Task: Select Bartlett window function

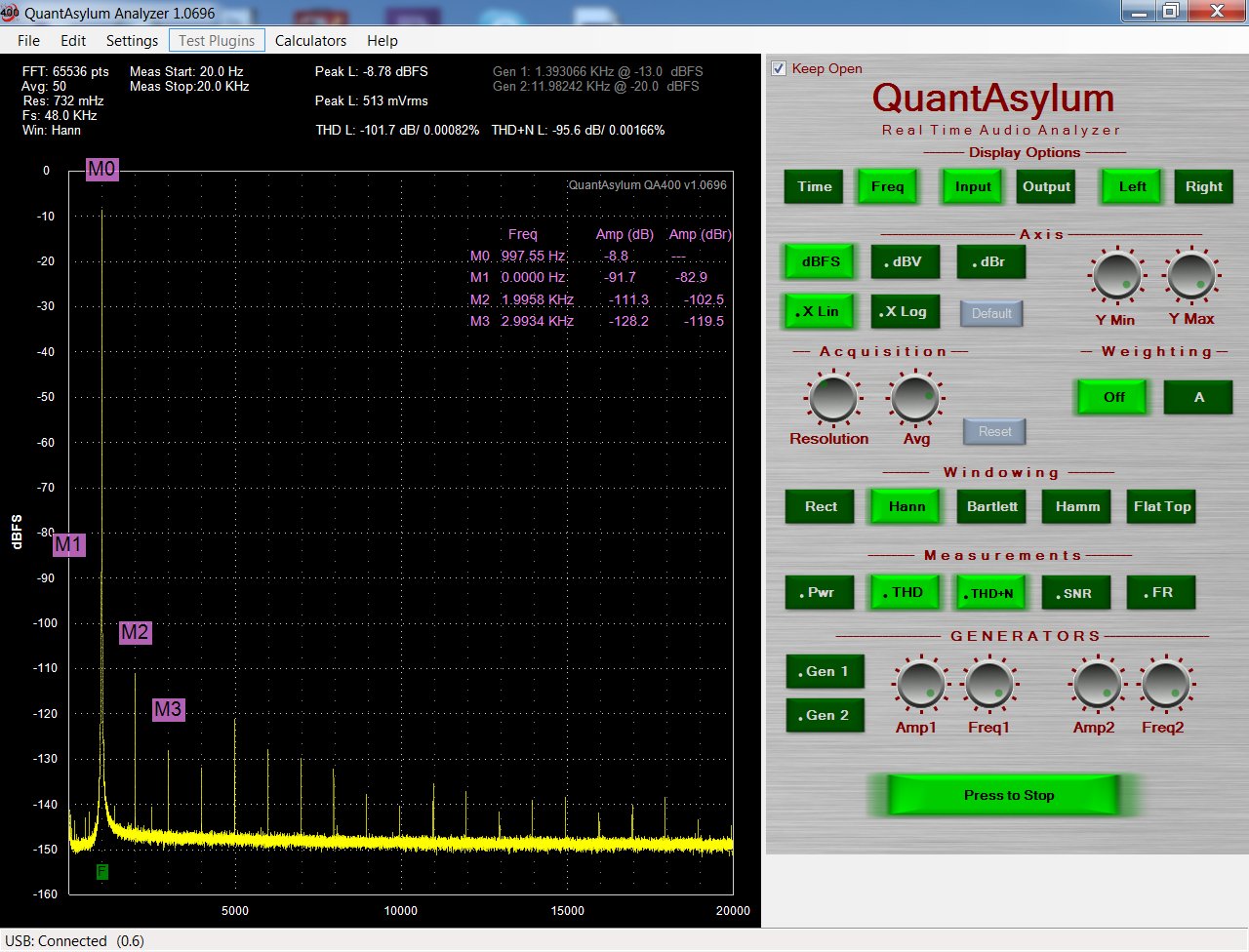Action: [x=991, y=506]
